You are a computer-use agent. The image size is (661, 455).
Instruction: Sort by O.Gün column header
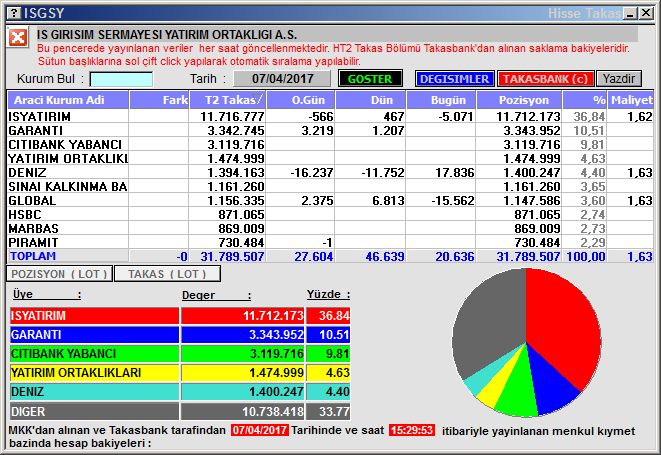tap(301, 100)
